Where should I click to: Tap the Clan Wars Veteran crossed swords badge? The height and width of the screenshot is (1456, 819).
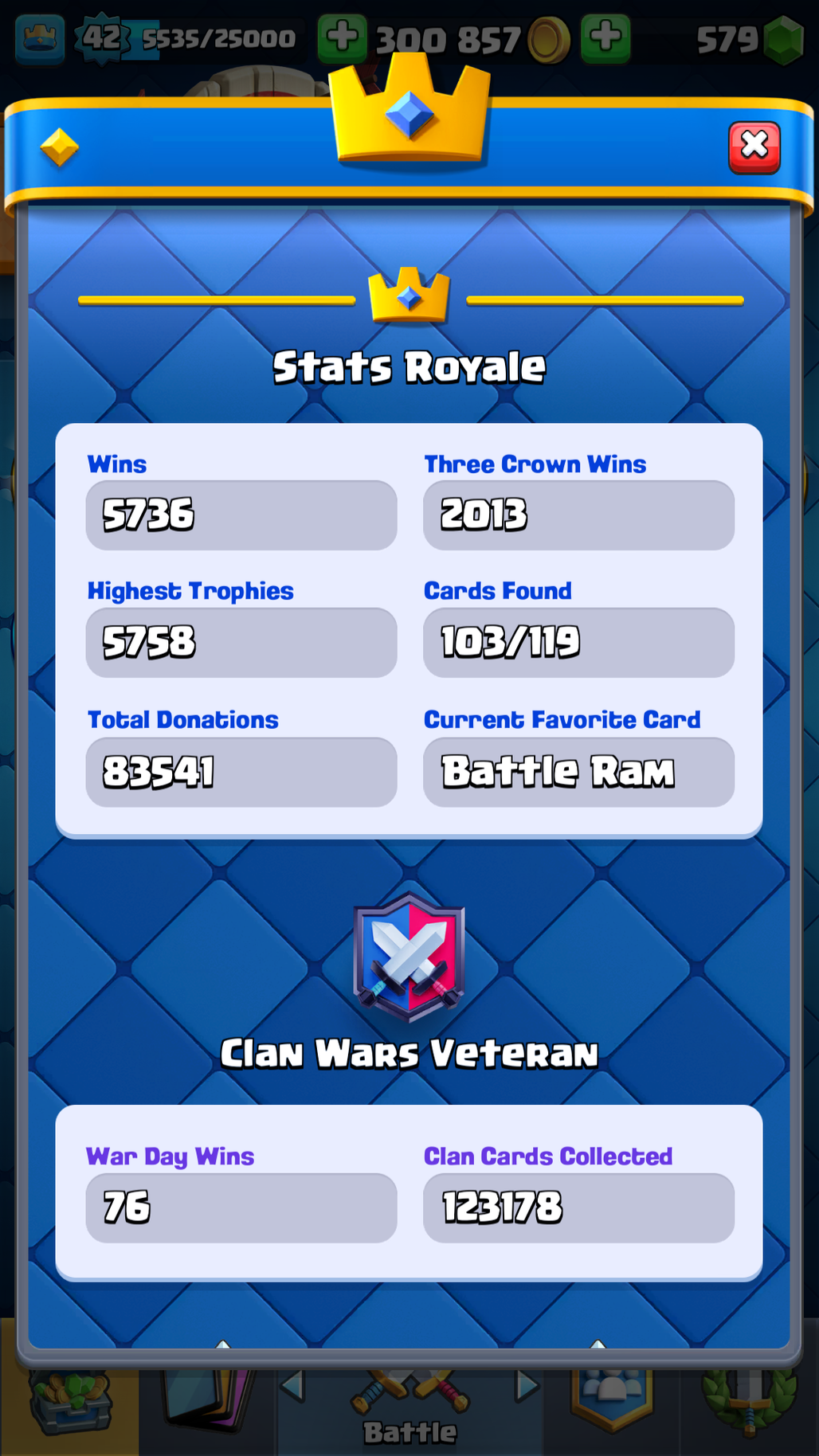[409, 957]
